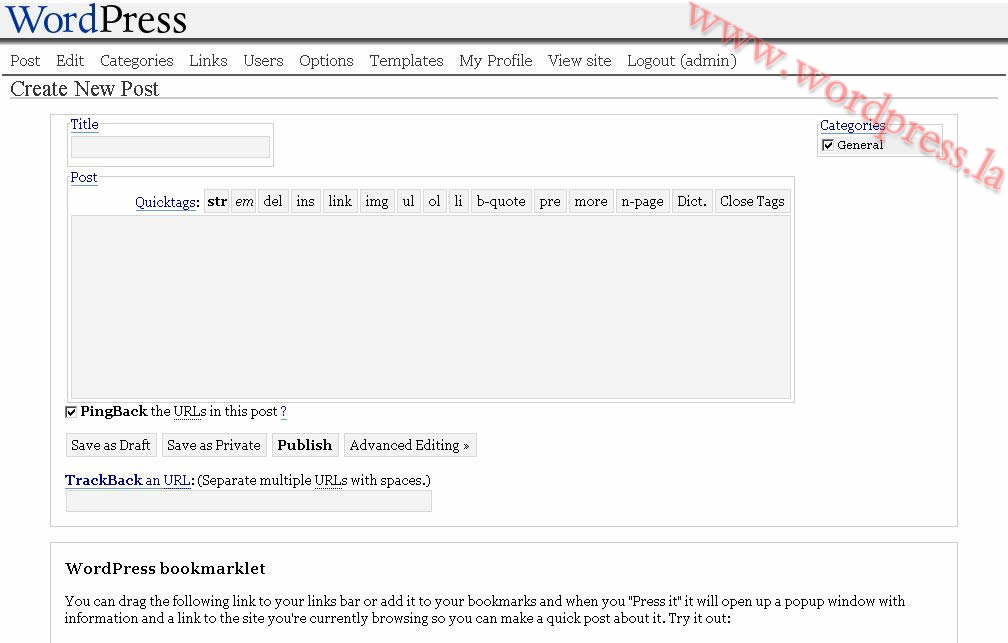Click the WordPress logo header
1008x643 pixels.
pos(96,19)
